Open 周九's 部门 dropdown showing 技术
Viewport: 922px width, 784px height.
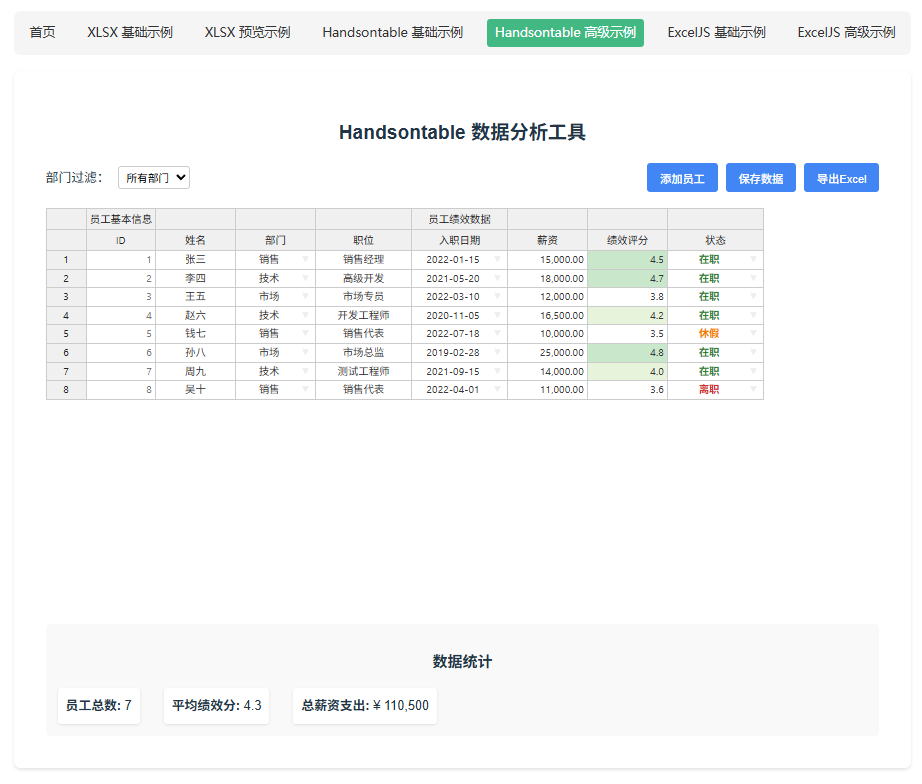[304, 371]
